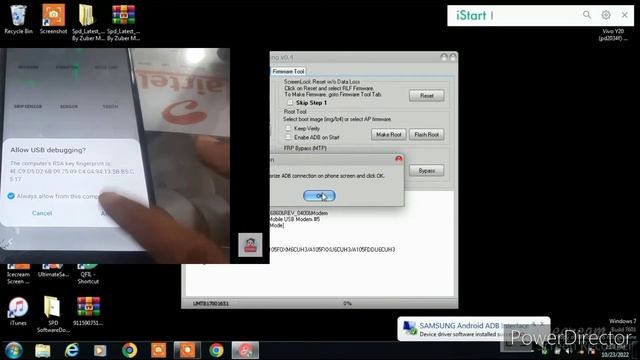Enable the Skip Step 1 checkbox
This screenshot has width=640, height=360.
click(290, 103)
